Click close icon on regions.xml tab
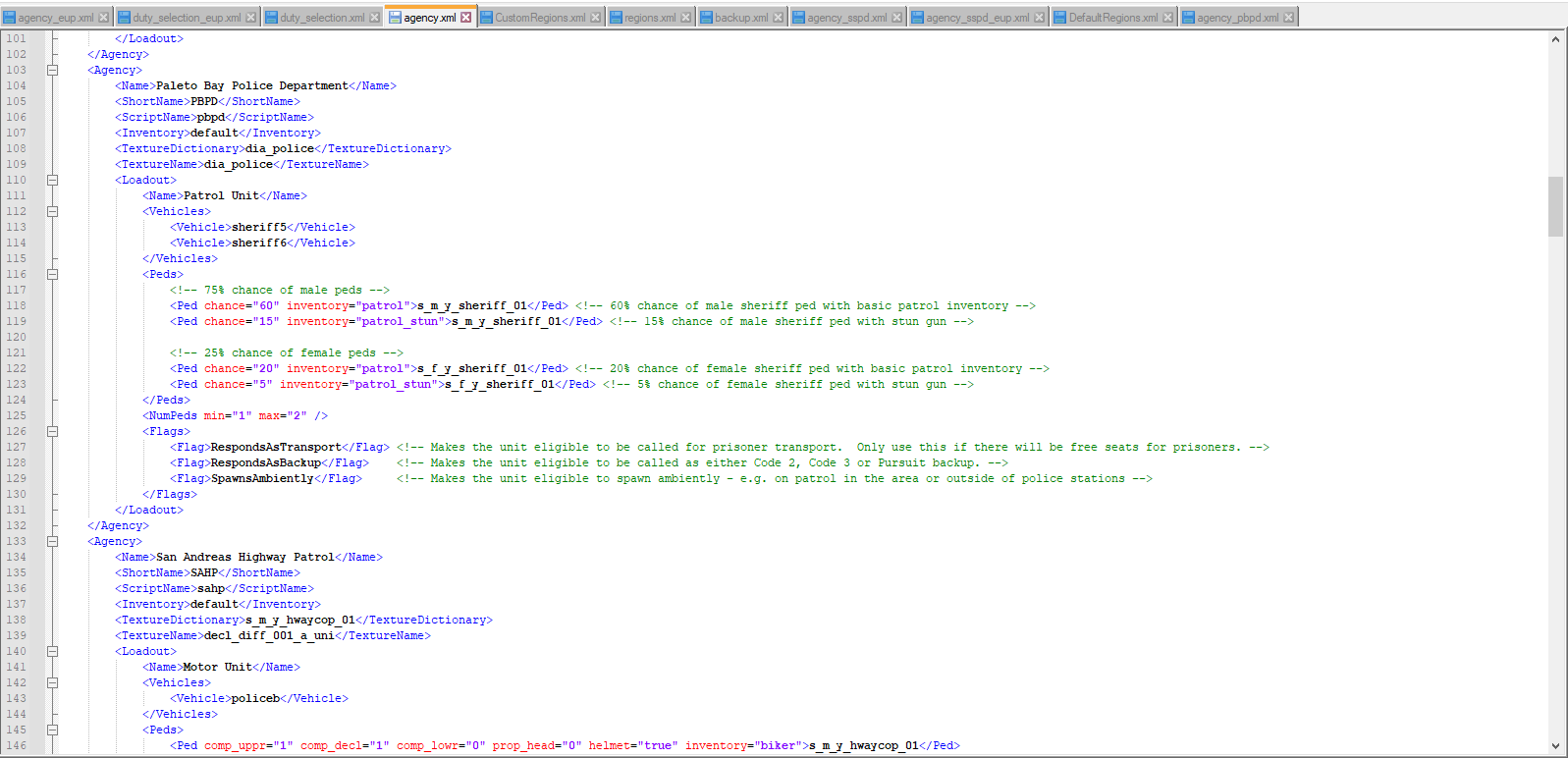This screenshot has height=758, width=1568. click(x=686, y=18)
